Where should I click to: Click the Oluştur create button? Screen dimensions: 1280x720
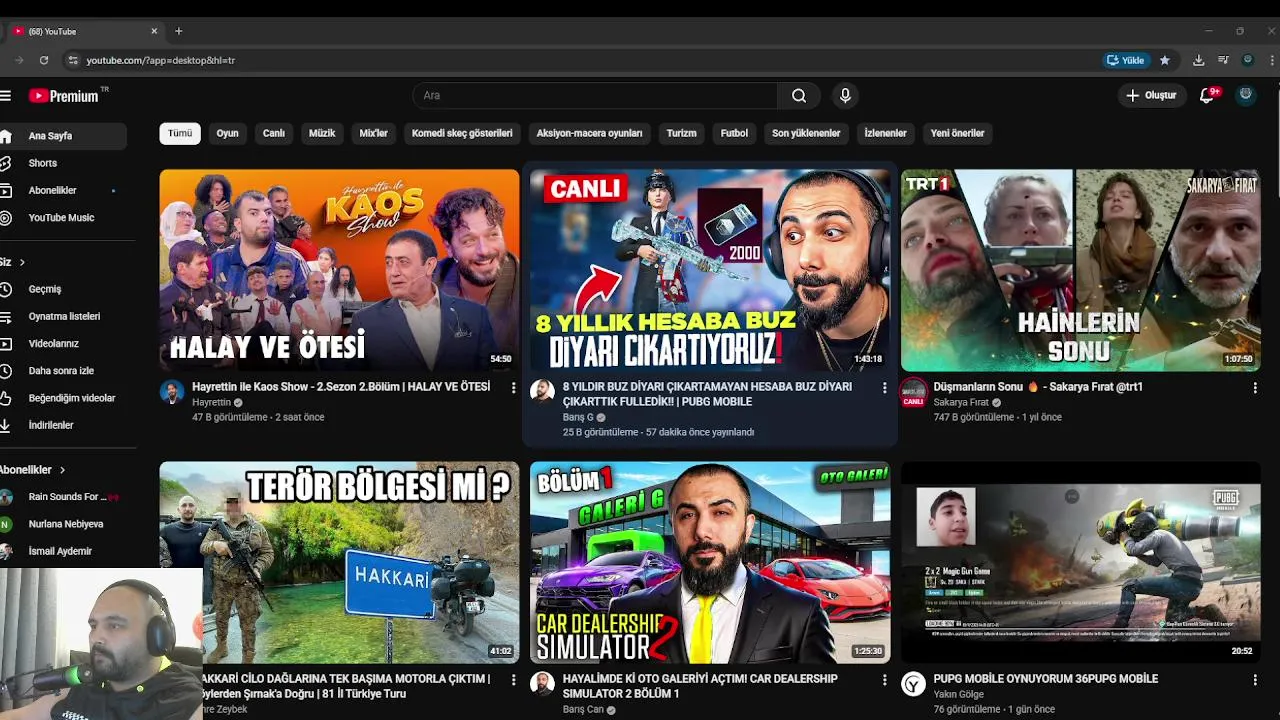(1151, 95)
